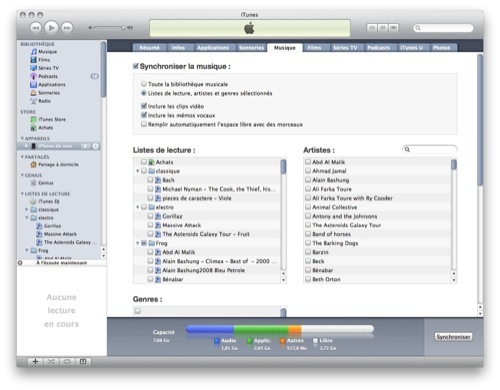Select Listes de lecture, artistes et genres option
The width and height of the screenshot is (500, 390).
(144, 93)
